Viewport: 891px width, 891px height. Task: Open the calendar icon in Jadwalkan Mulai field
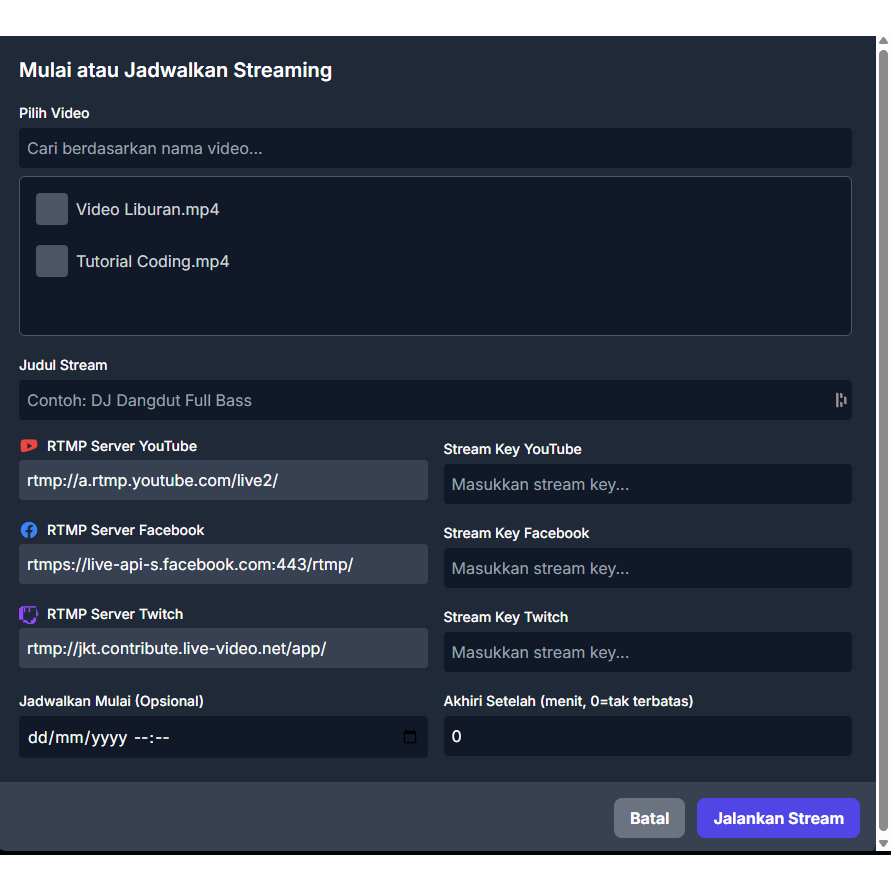pos(409,737)
